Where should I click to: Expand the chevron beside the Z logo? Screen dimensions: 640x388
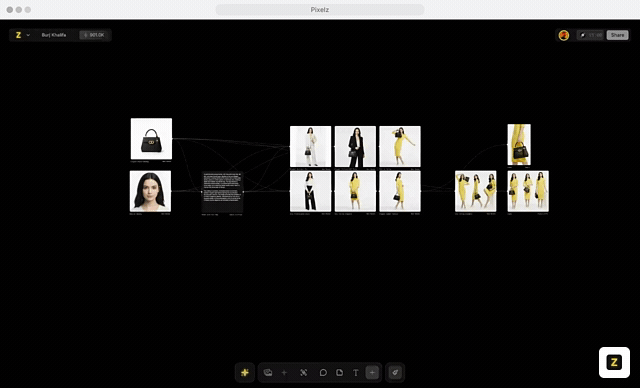(x=28, y=35)
